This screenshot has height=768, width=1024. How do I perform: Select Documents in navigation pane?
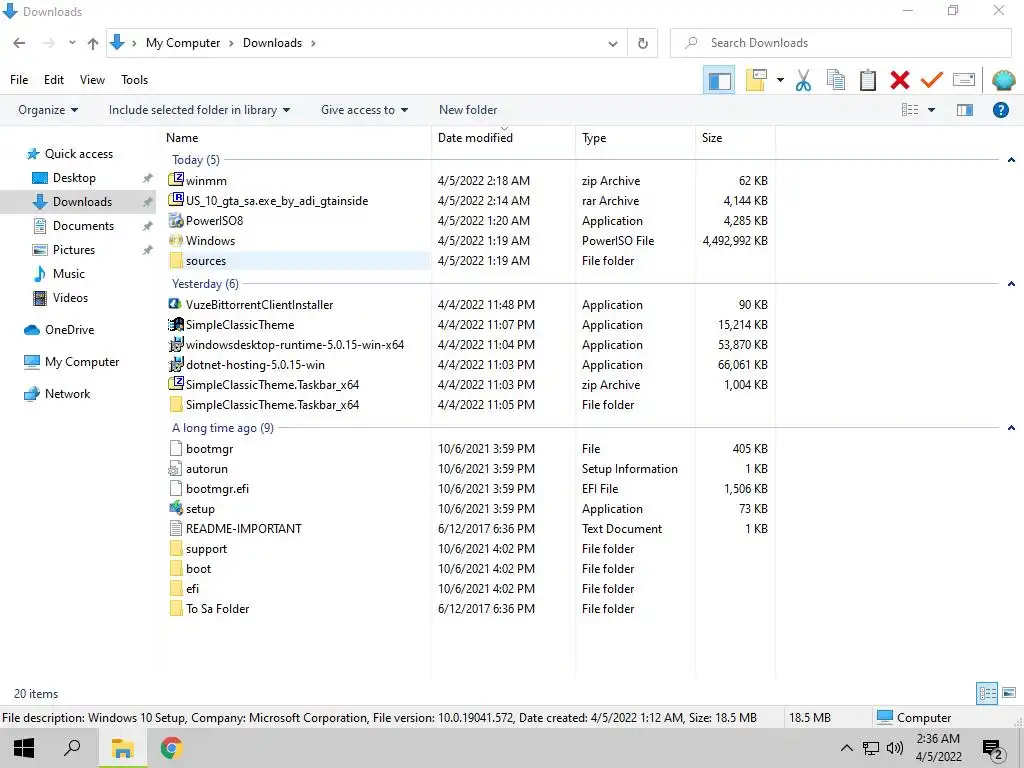(x=83, y=225)
